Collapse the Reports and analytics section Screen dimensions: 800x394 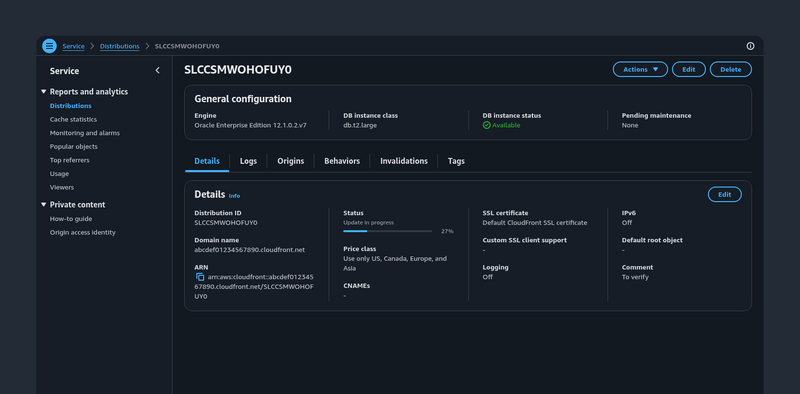click(43, 92)
